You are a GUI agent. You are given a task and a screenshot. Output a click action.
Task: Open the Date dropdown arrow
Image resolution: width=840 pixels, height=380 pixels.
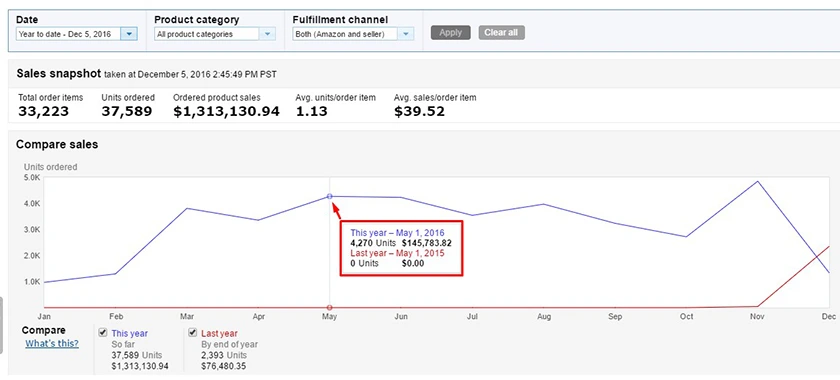129,34
